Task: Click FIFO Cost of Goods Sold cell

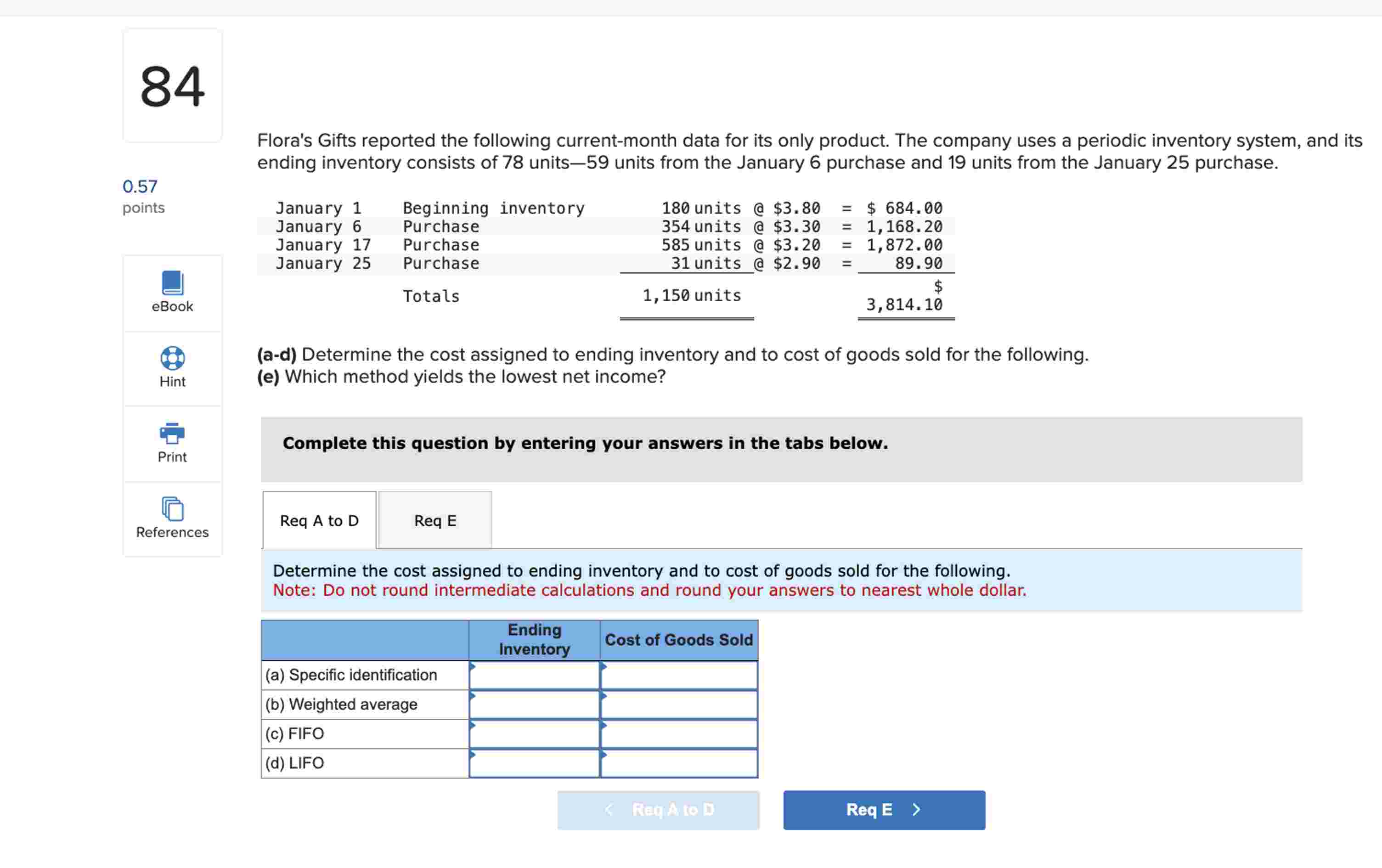Action: pyautogui.click(x=678, y=734)
